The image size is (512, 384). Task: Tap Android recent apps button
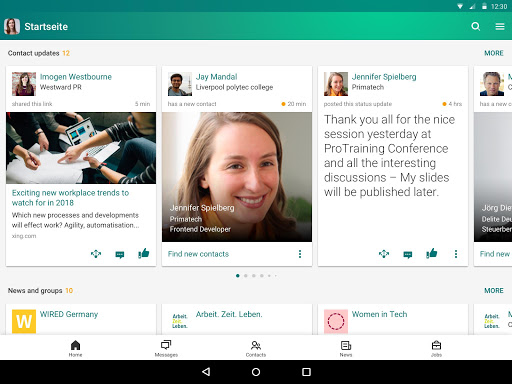(306, 372)
